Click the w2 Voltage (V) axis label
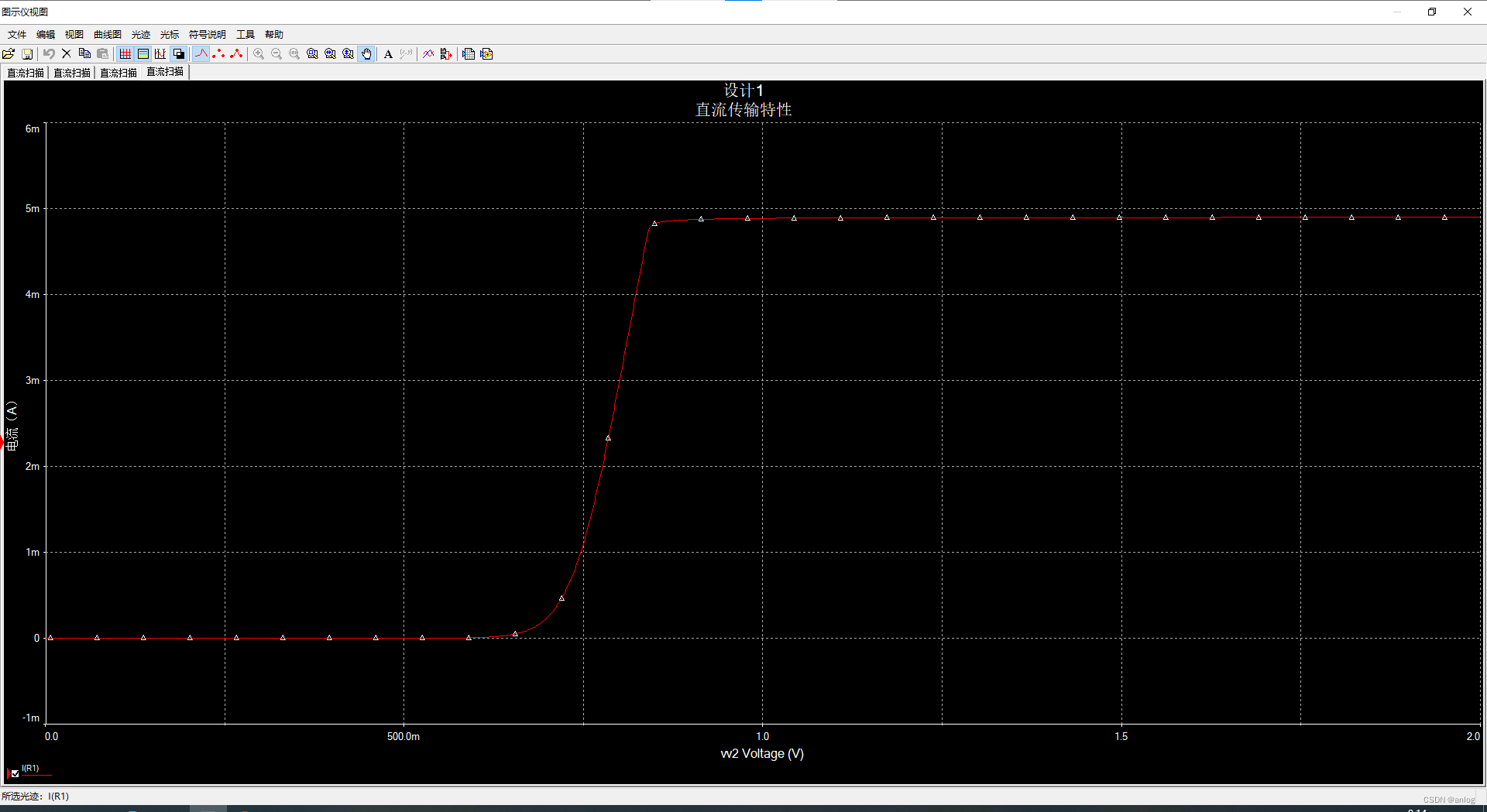The width and height of the screenshot is (1487, 812). tap(762, 754)
